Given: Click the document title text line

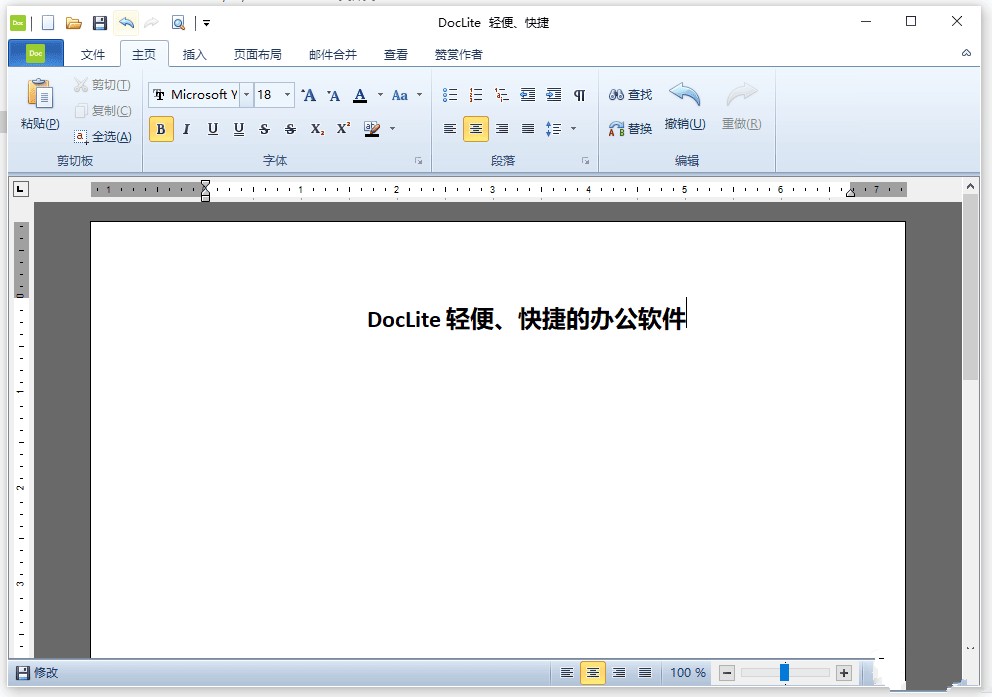Looking at the screenshot, I should point(526,319).
